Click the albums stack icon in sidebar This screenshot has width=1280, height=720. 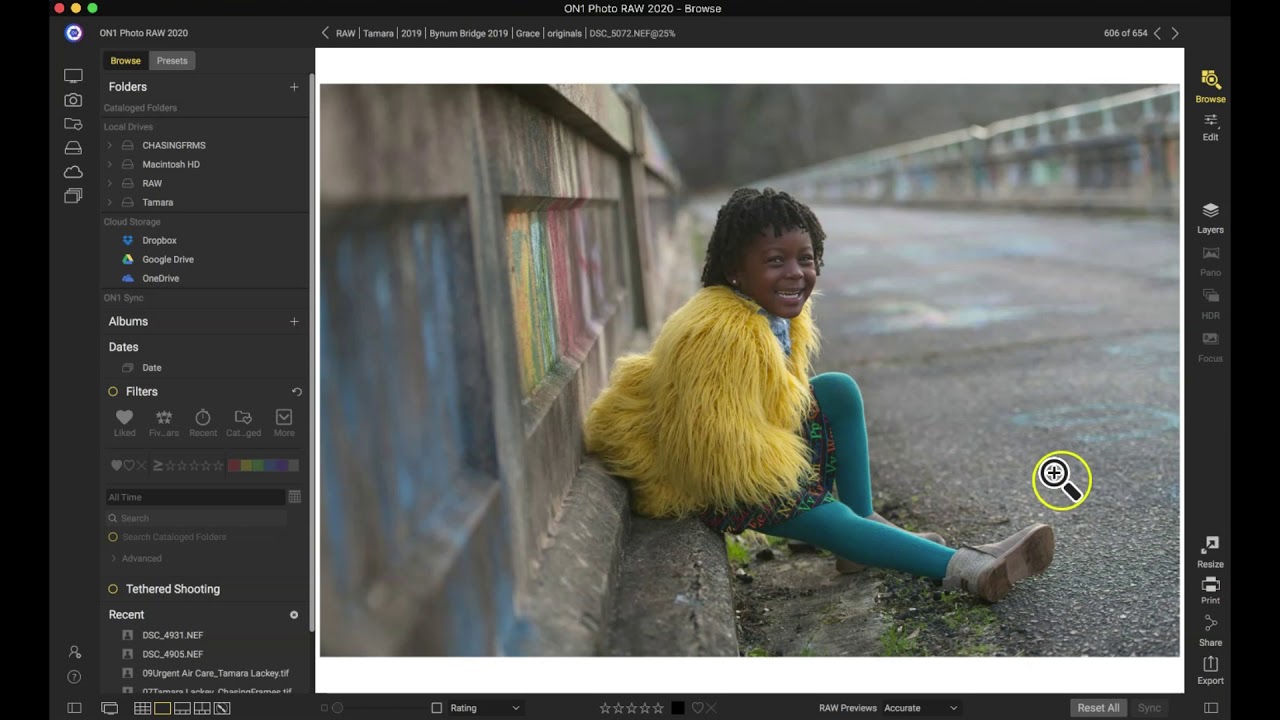73,196
